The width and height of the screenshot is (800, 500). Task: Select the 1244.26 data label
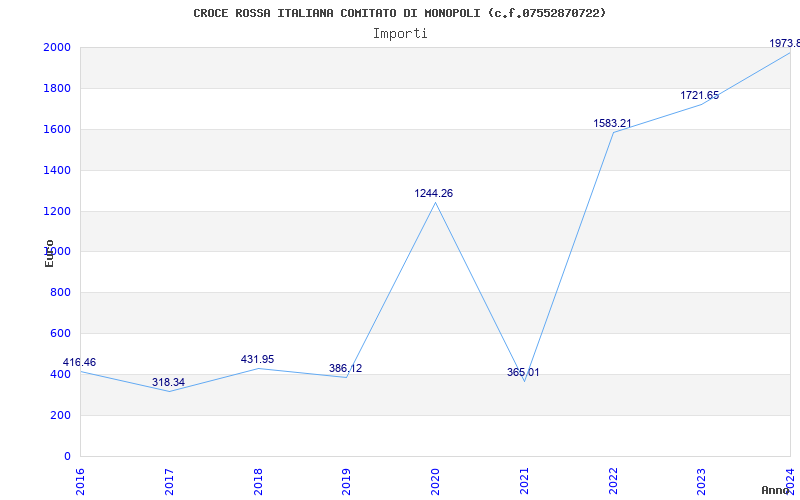point(434,193)
